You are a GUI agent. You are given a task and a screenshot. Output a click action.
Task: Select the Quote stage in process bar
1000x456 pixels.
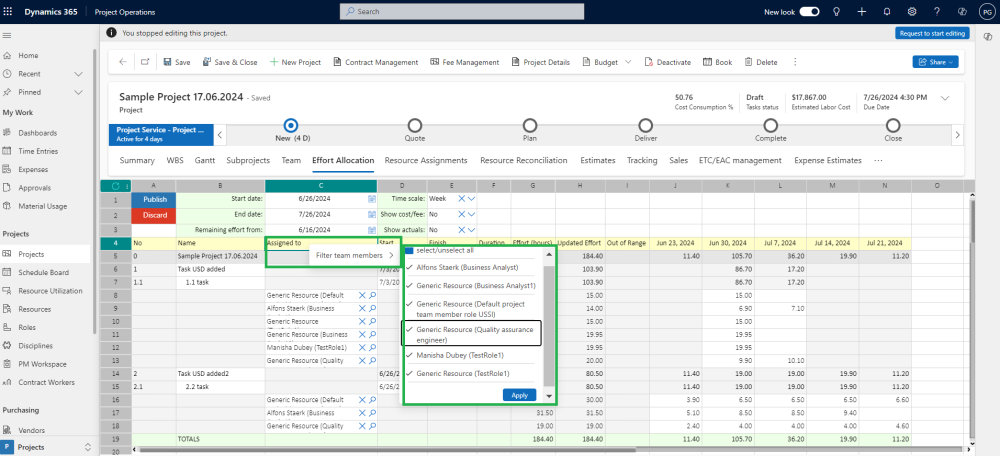(414, 126)
